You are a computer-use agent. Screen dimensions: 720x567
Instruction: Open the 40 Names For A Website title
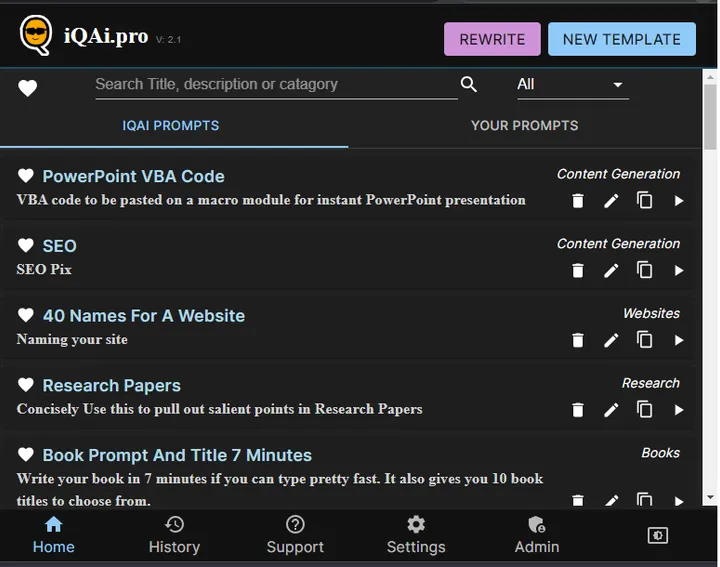click(x=144, y=316)
